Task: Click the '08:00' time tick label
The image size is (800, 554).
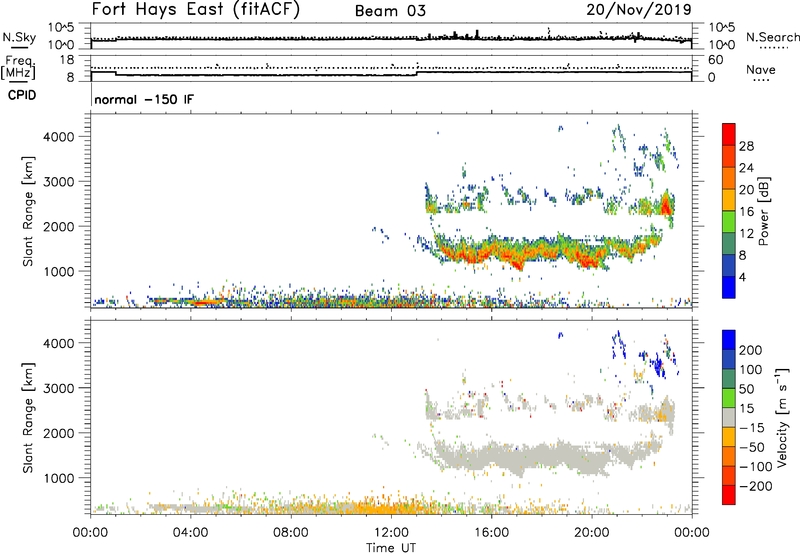Action: pos(290,533)
